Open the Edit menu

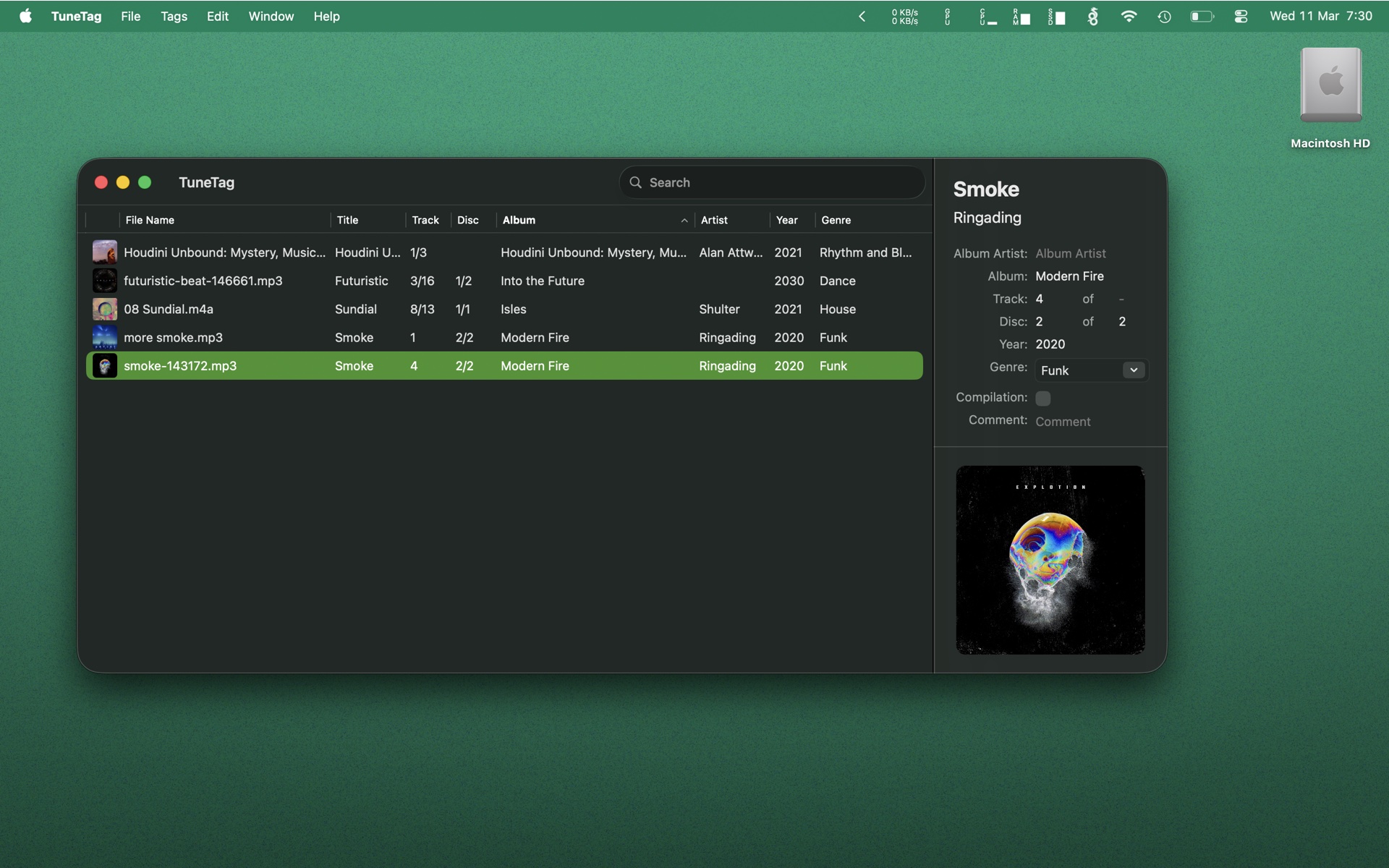click(218, 16)
